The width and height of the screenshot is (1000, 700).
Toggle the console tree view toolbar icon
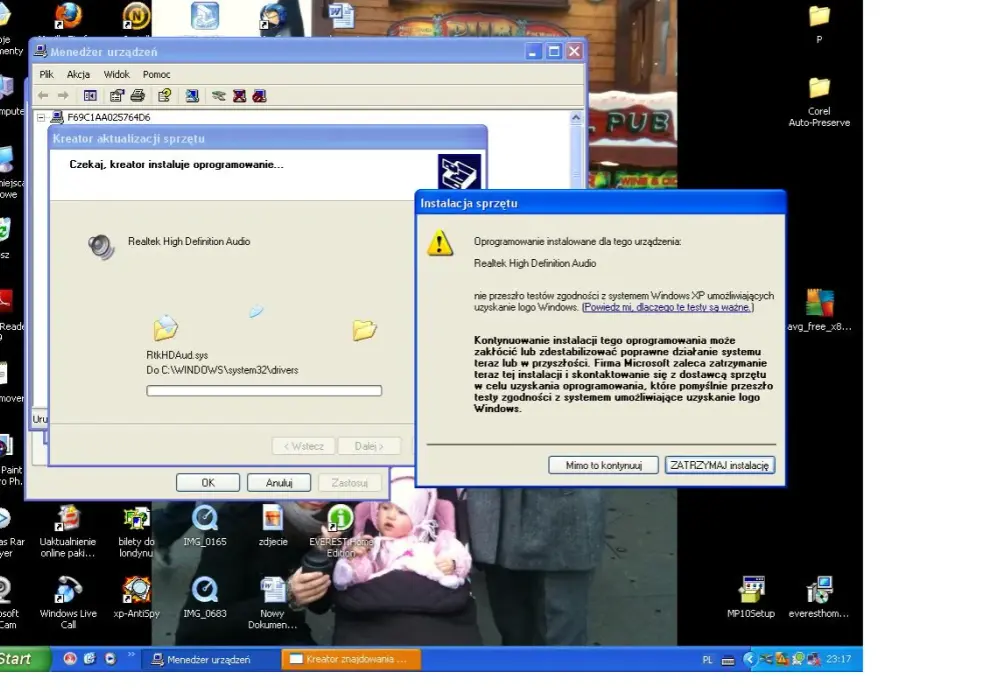(90, 96)
